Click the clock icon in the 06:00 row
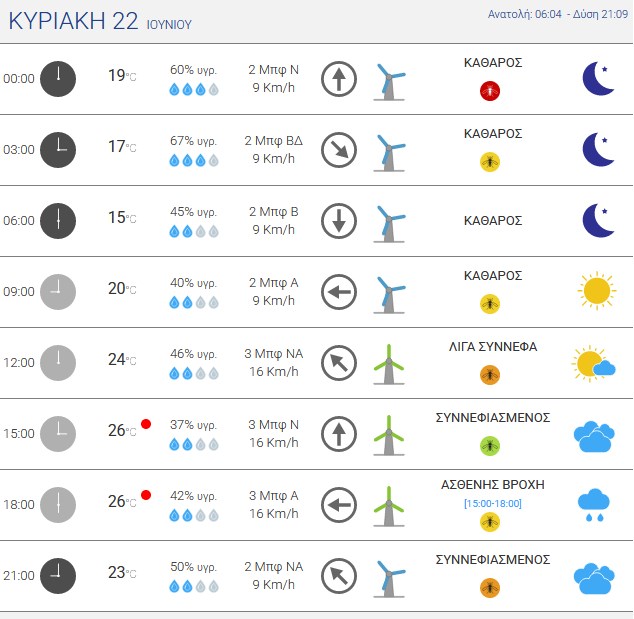Viewport: 634px width, 619px height. click(58, 221)
